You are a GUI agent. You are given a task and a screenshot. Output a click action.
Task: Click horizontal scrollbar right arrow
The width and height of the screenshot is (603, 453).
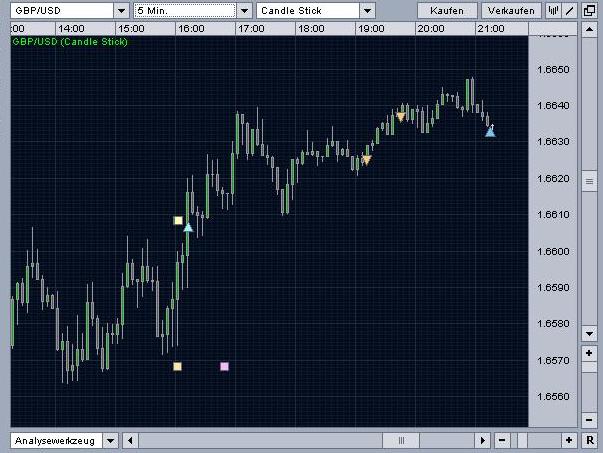pyautogui.click(x=483, y=441)
